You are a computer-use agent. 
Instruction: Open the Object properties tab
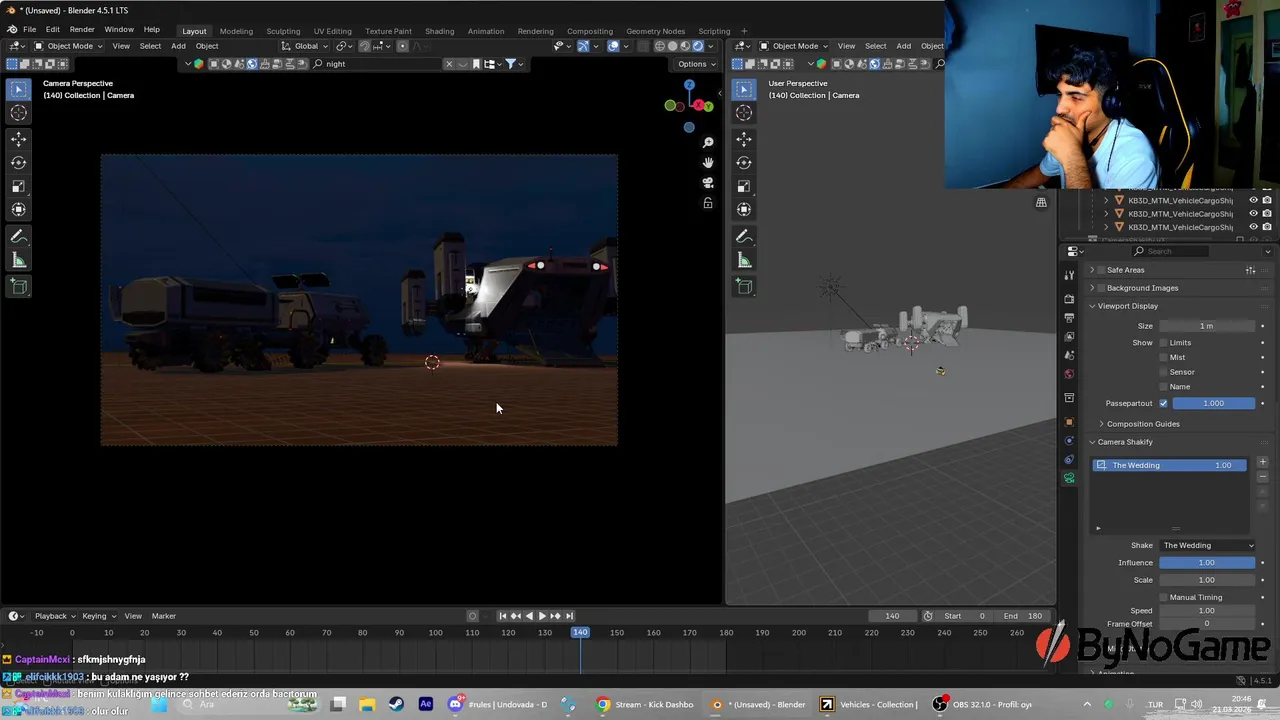point(1069,422)
